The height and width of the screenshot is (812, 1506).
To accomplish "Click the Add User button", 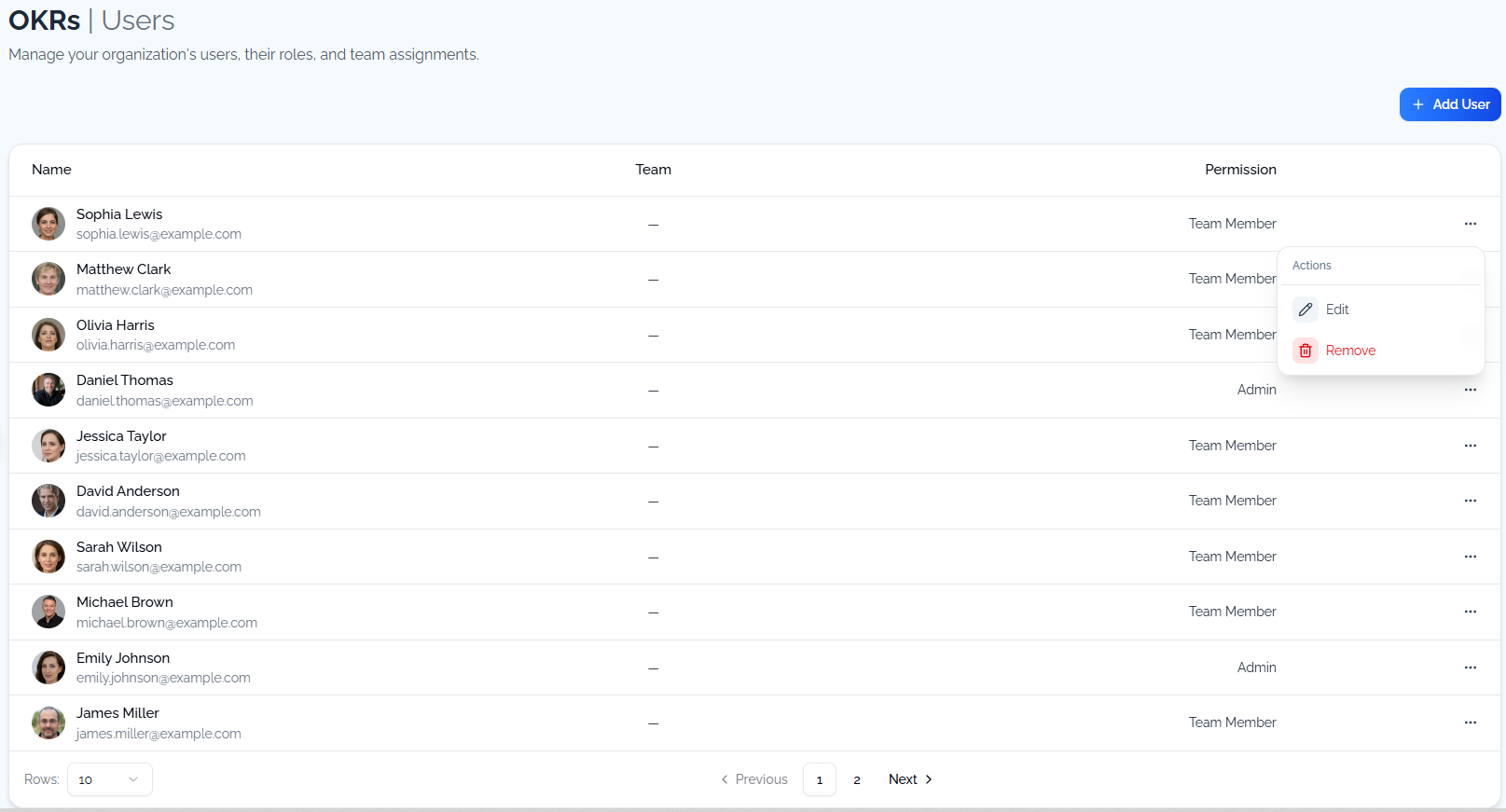I will (1449, 104).
